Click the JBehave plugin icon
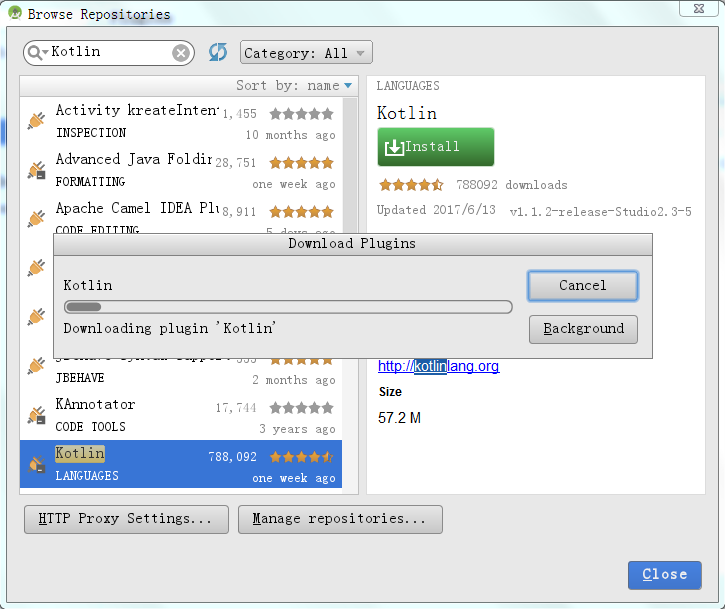 tap(37, 366)
